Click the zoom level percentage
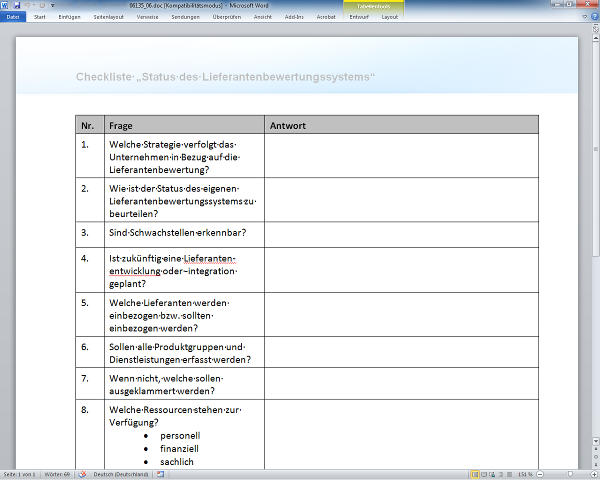This screenshot has height=480, width=600. click(525, 474)
